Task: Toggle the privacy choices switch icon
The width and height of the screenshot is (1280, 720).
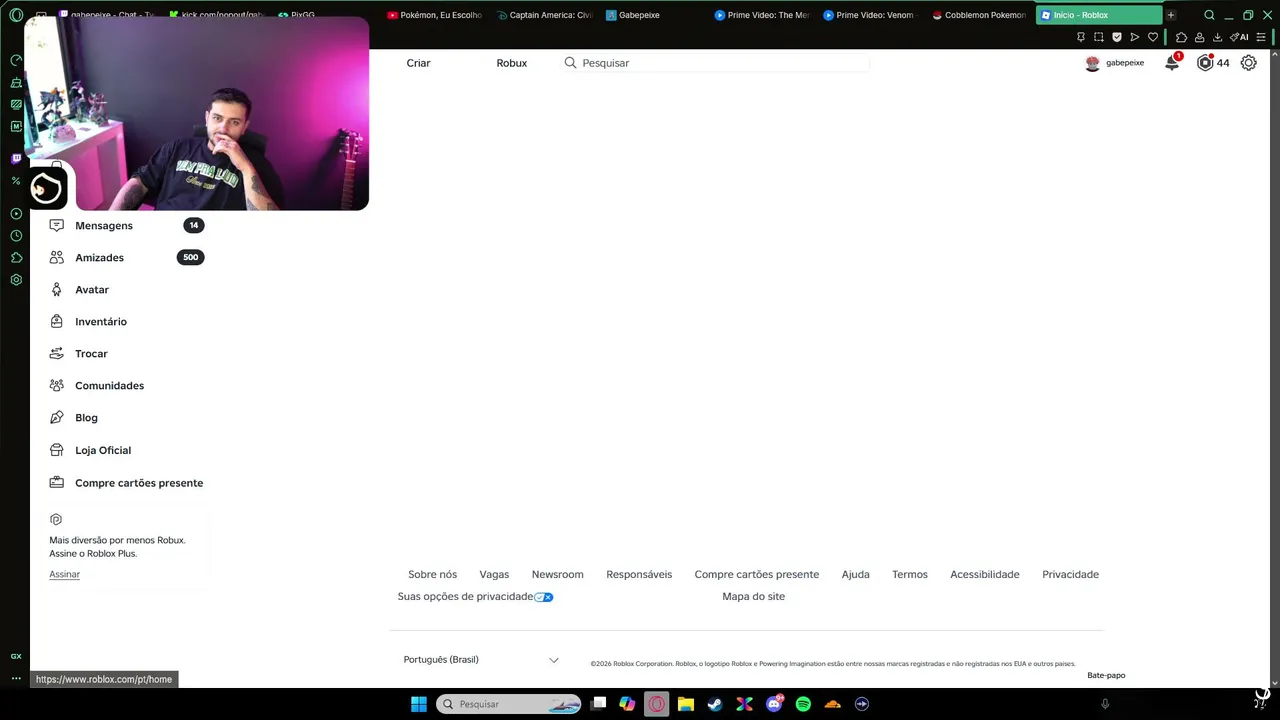Action: [544, 597]
